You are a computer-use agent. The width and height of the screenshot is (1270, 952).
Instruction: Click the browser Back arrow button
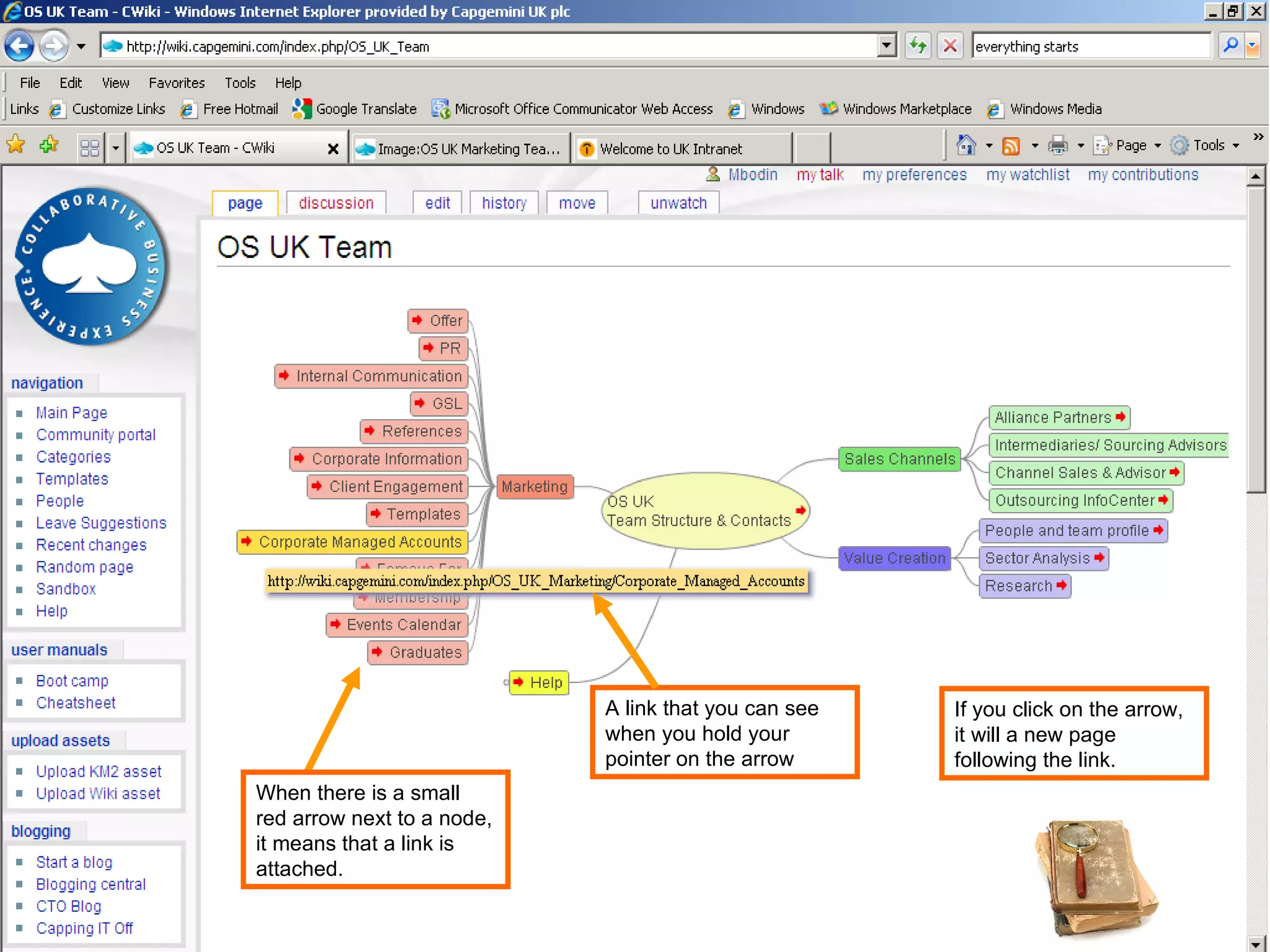pyautogui.click(x=19, y=46)
